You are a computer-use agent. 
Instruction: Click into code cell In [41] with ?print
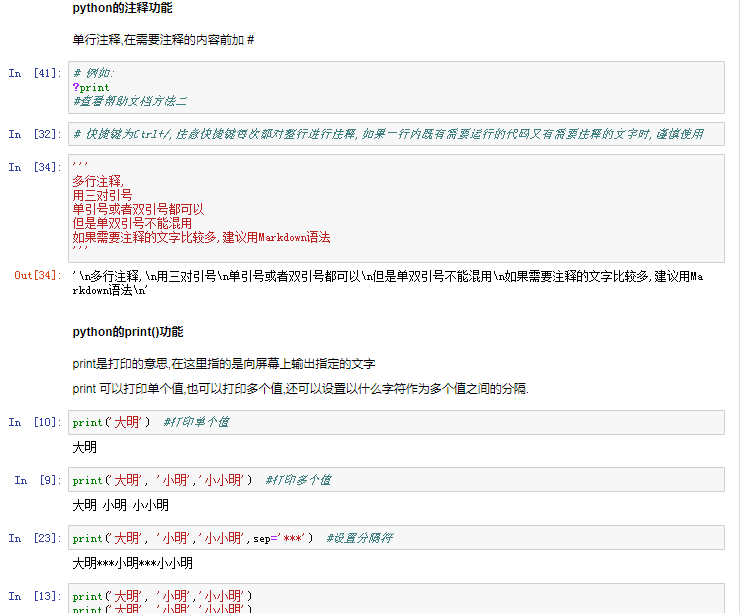pyautogui.click(x=396, y=87)
